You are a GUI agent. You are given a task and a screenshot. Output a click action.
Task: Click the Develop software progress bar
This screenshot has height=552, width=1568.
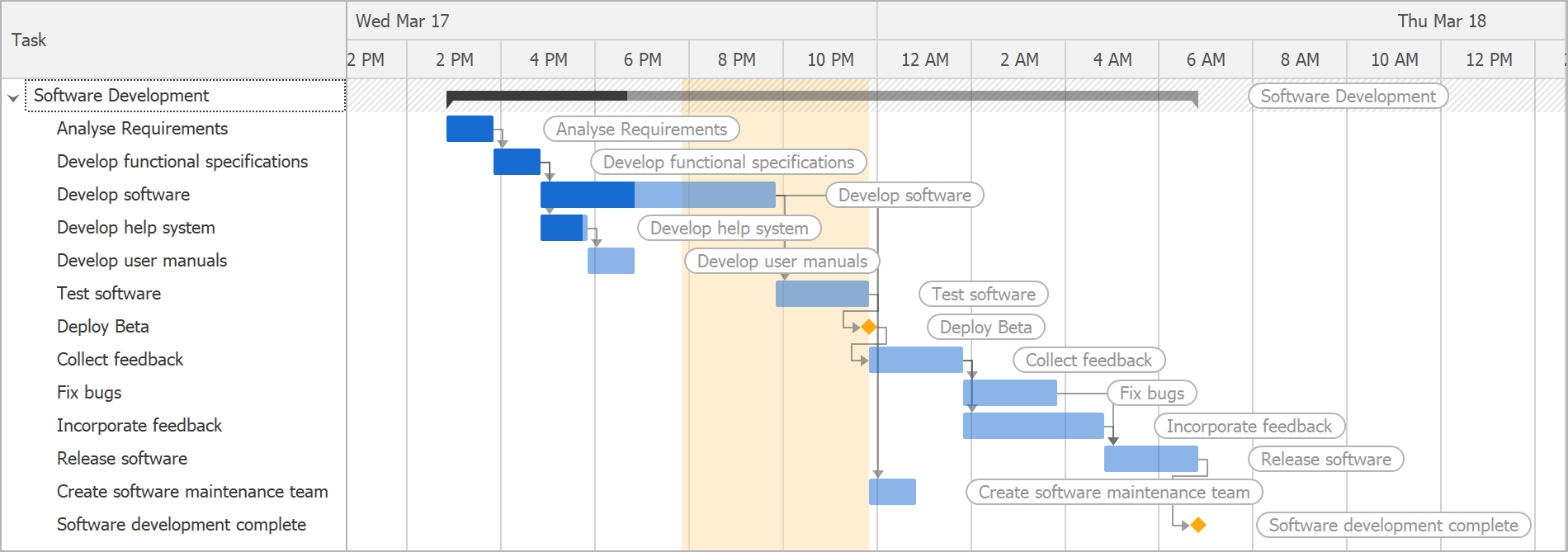[587, 195]
